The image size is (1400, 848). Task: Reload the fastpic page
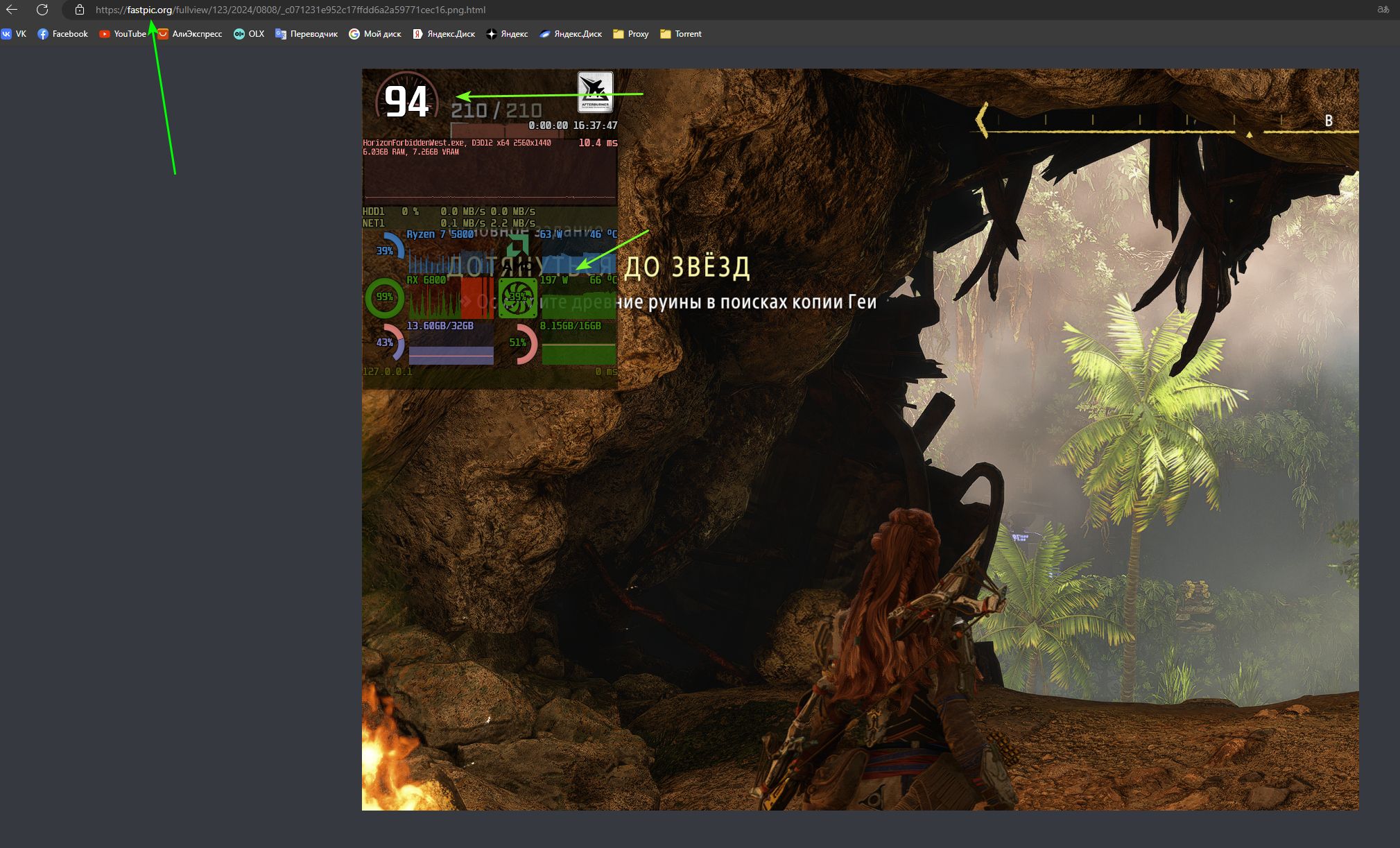click(x=42, y=10)
